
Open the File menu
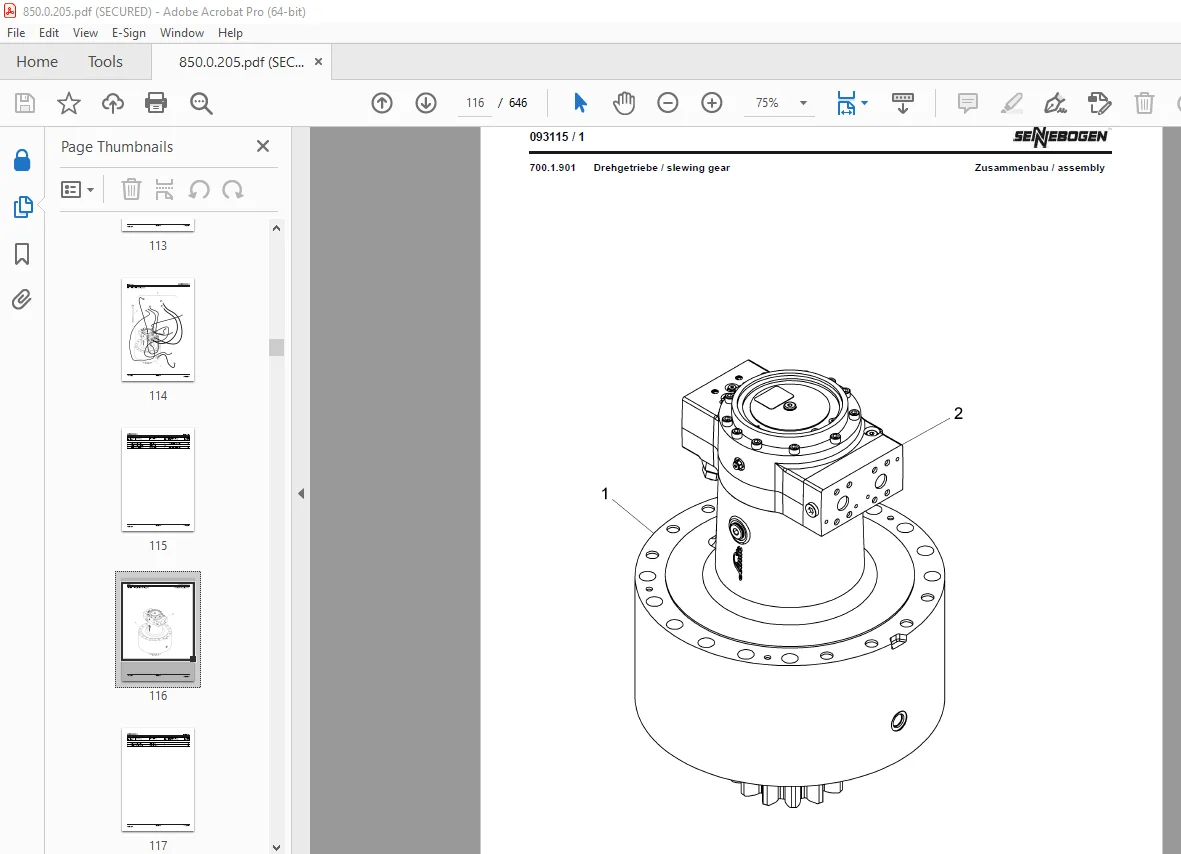pyautogui.click(x=16, y=33)
